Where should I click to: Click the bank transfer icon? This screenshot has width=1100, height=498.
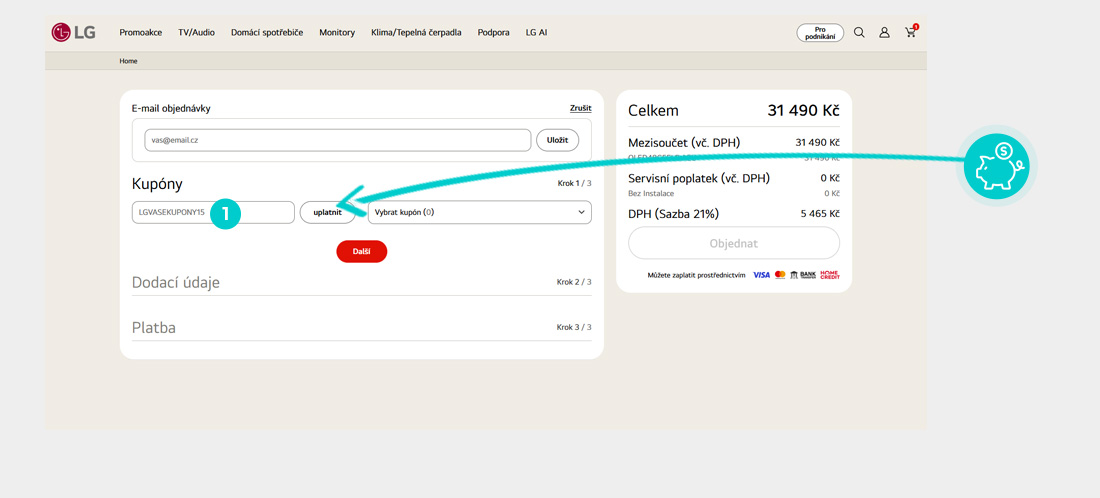pyautogui.click(x=803, y=275)
